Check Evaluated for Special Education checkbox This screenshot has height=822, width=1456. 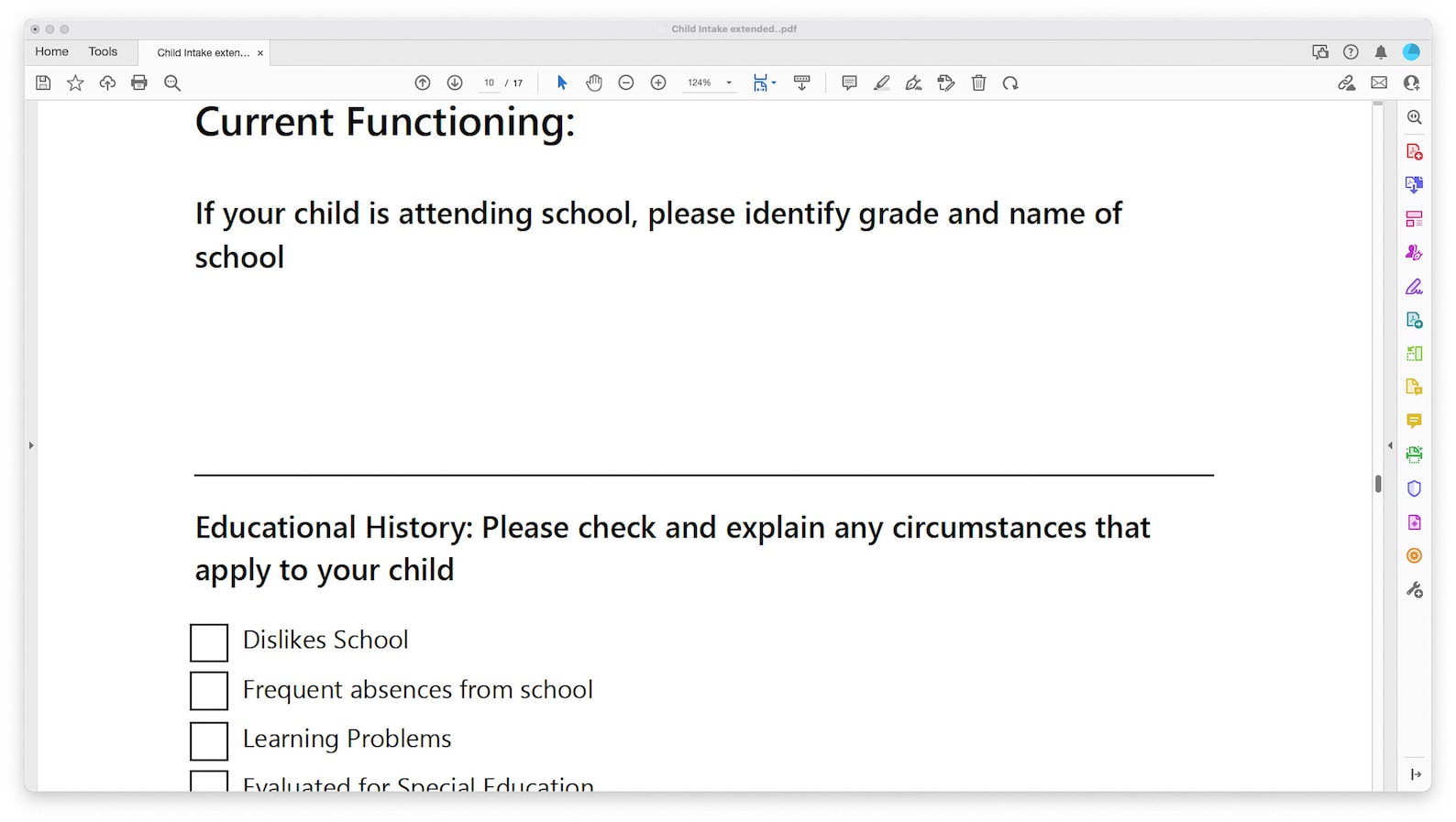[x=209, y=781]
